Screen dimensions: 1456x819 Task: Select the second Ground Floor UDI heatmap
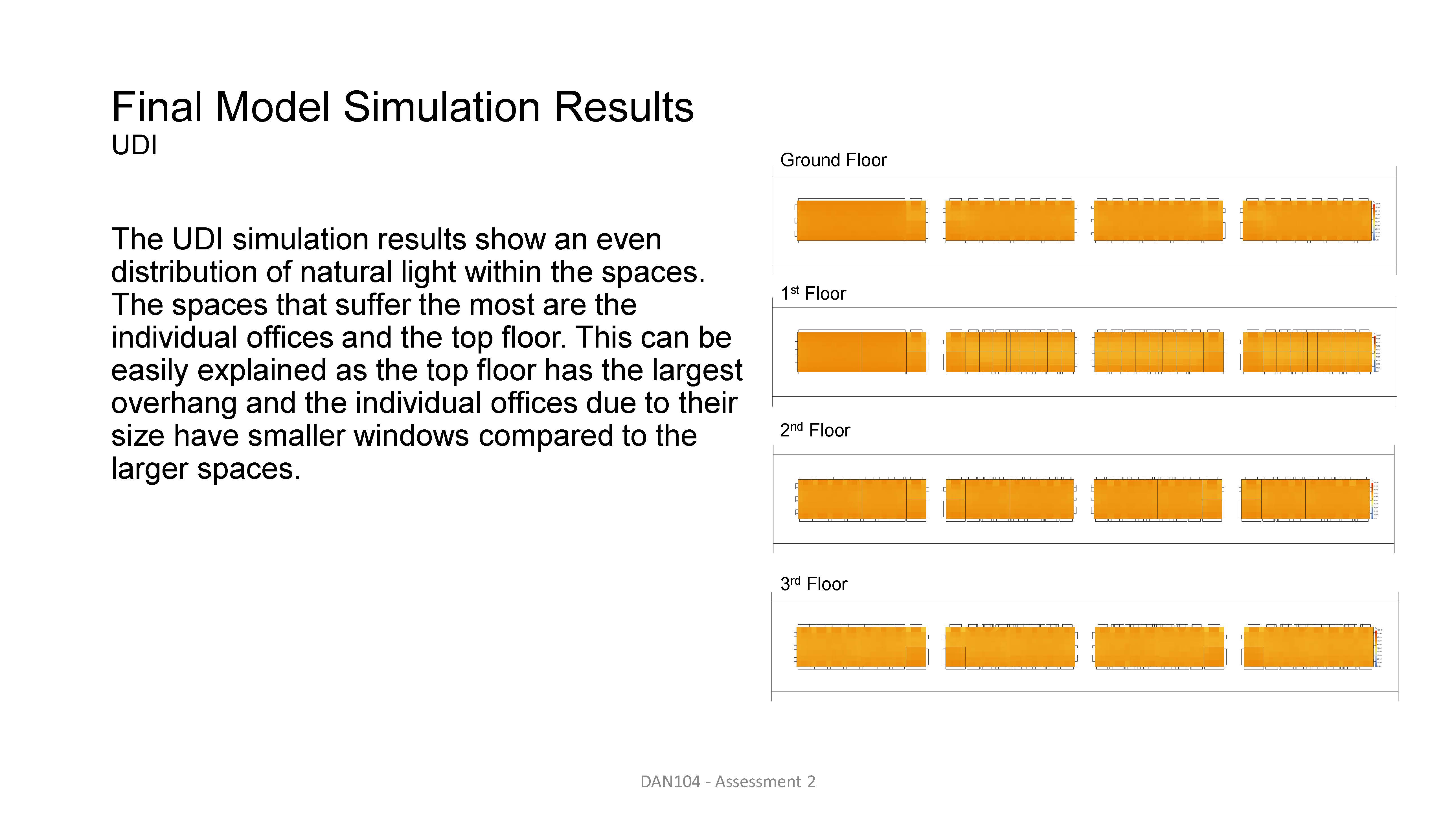pos(1010,221)
